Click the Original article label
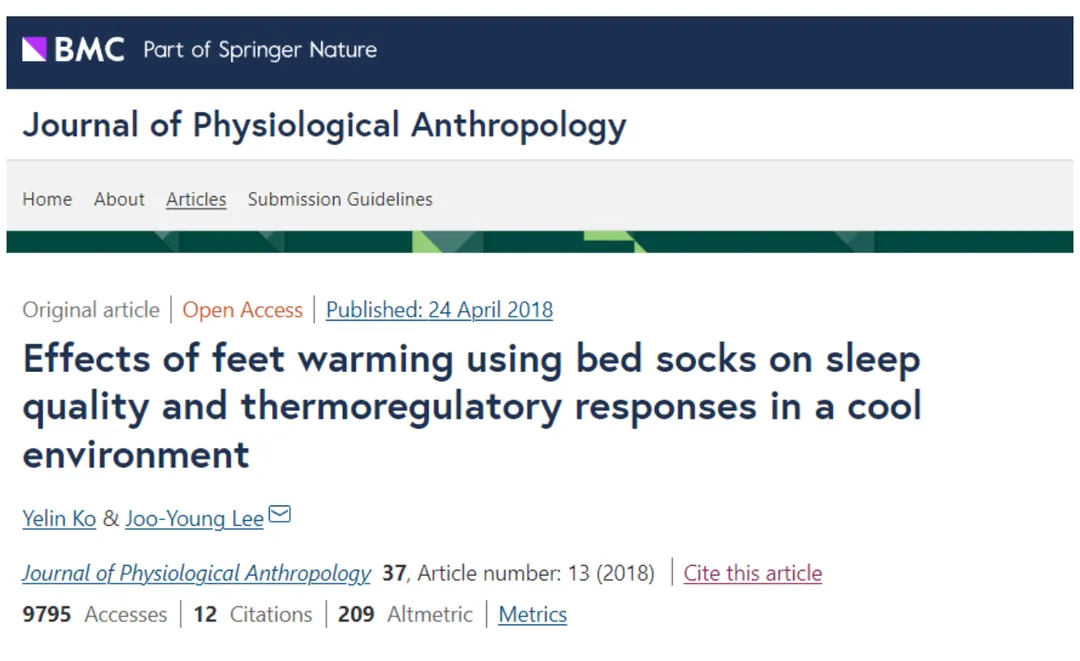Screen dimensions: 1080x661 91,310
